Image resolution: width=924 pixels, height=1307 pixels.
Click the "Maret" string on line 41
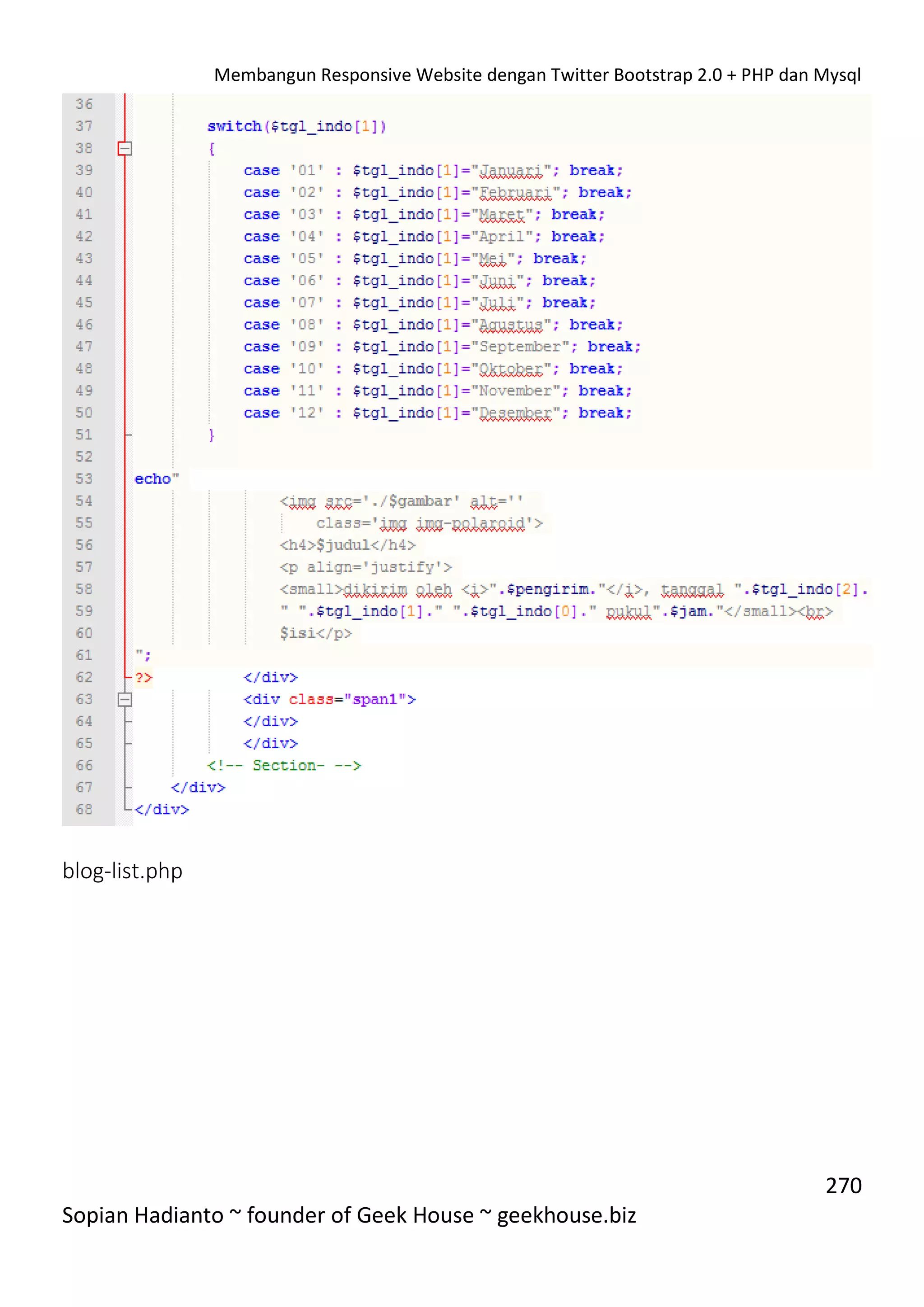[502, 215]
